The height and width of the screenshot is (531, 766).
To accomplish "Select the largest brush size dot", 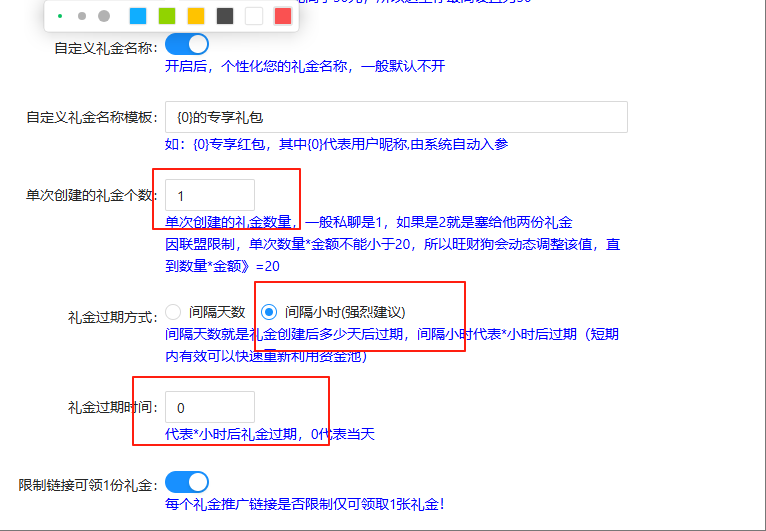I will click(104, 16).
